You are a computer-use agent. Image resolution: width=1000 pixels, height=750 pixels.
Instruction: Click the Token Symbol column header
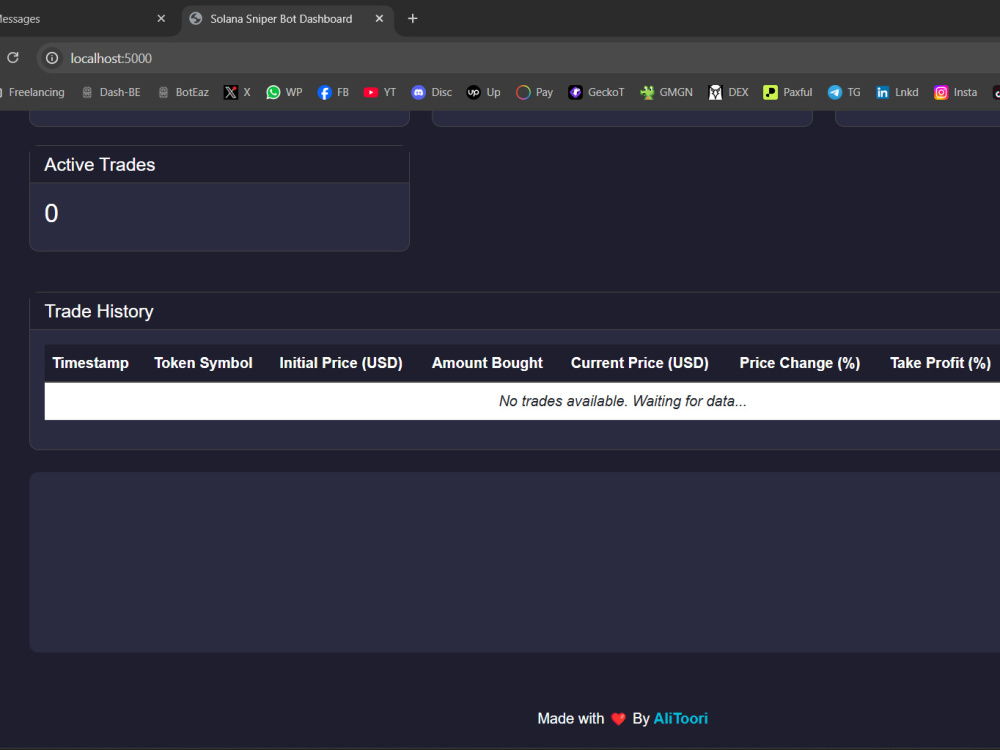203,363
